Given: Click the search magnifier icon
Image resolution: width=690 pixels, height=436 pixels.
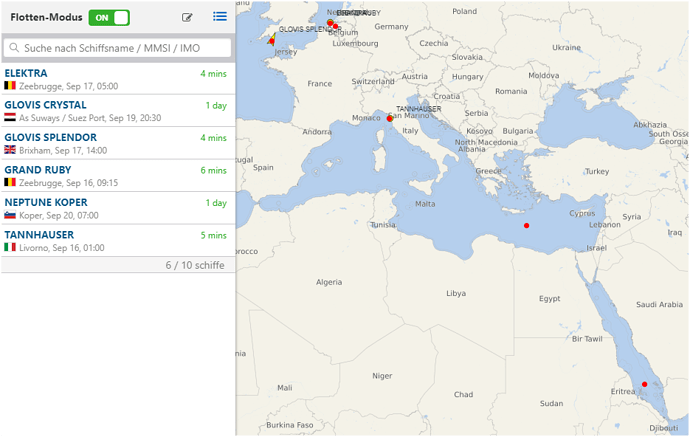Looking at the screenshot, I should [x=14, y=48].
